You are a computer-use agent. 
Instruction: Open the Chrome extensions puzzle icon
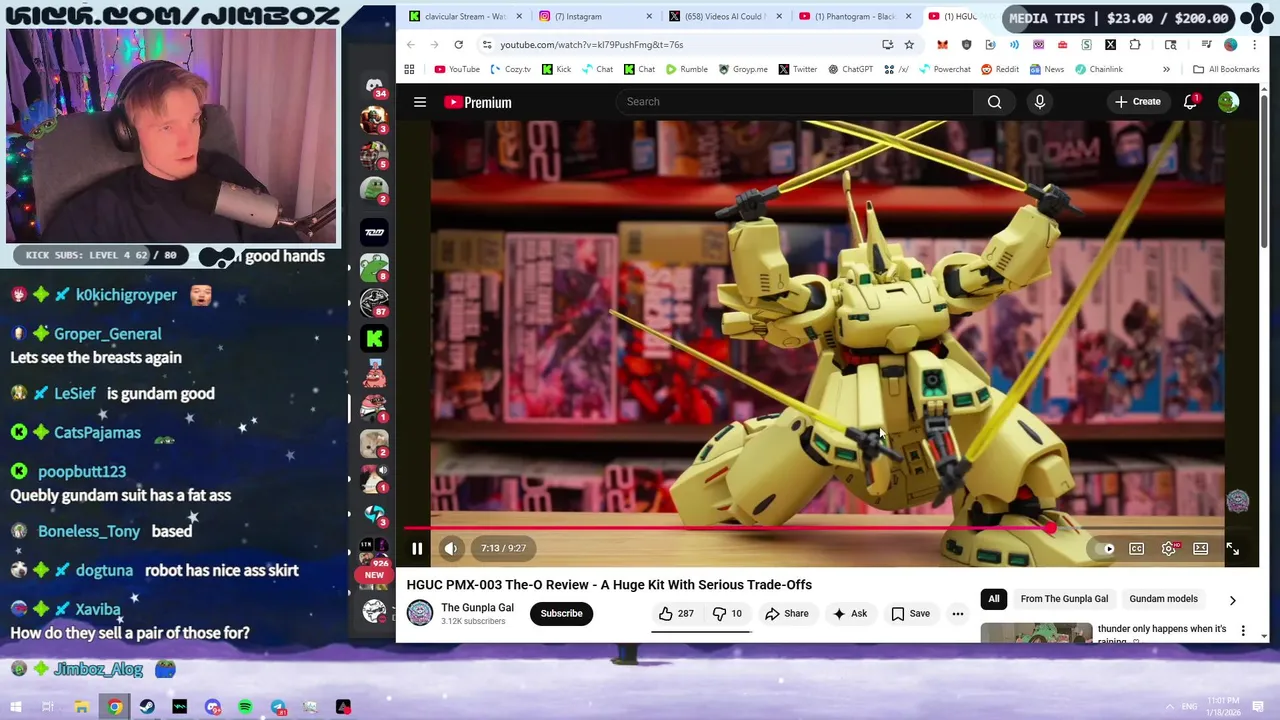[1135, 45]
